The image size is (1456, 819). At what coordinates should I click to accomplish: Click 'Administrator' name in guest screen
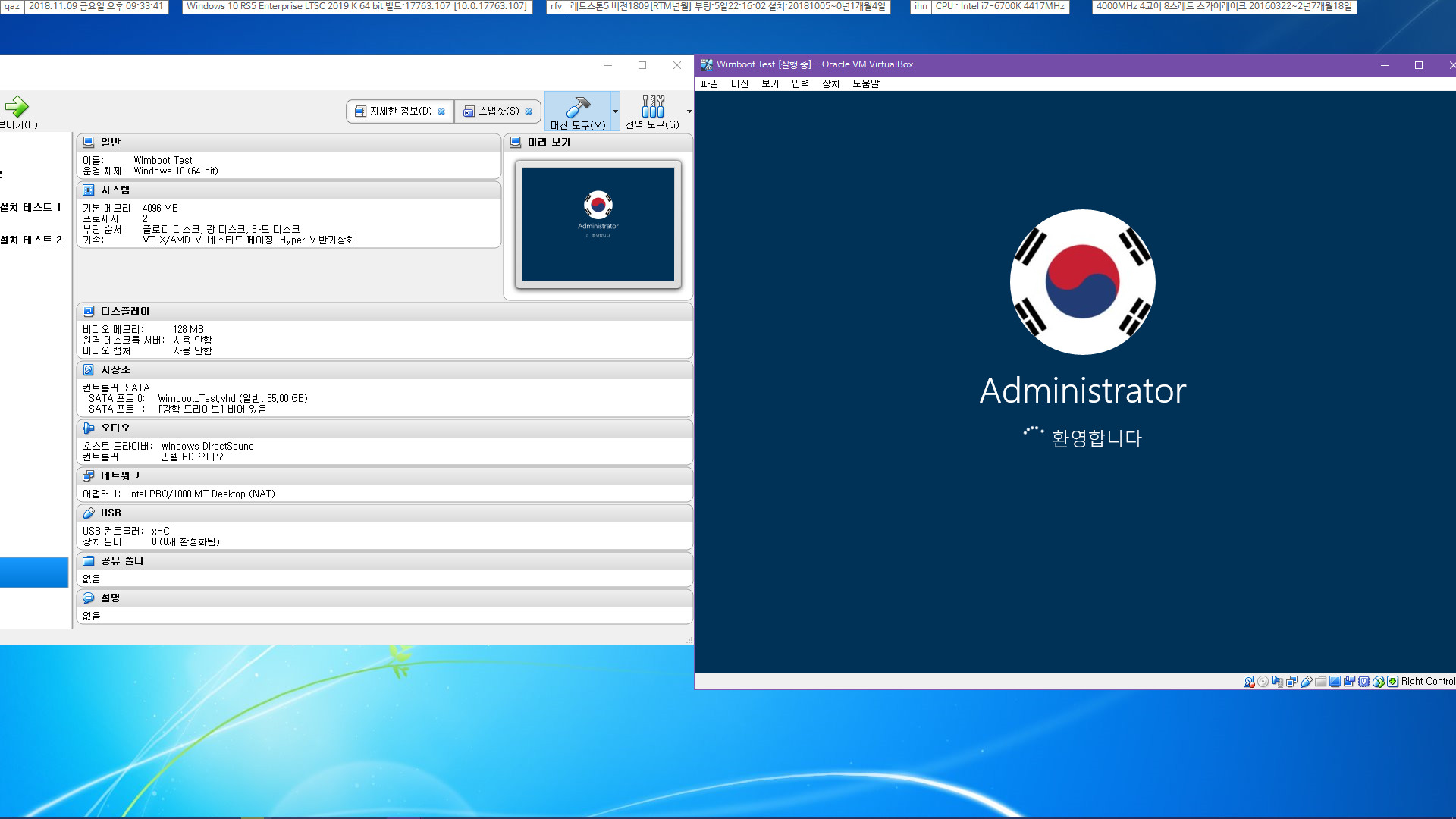tap(1083, 391)
